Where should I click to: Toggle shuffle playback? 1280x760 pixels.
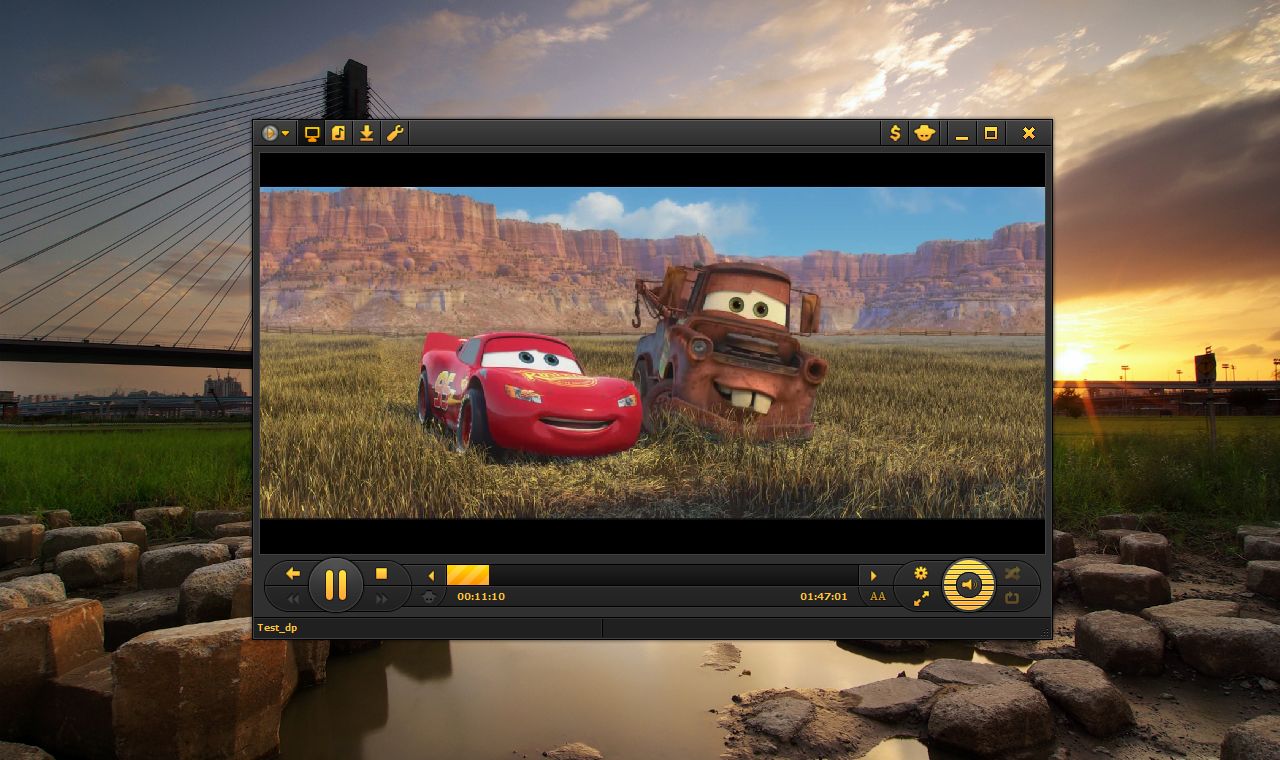[1013, 573]
